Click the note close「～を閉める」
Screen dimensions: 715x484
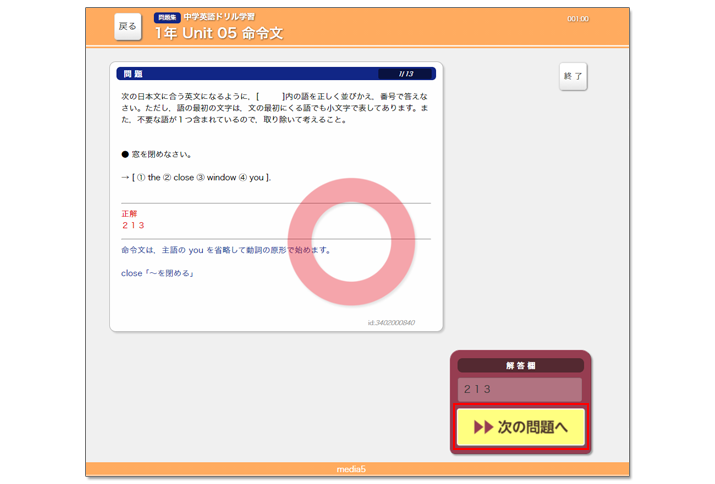158,273
